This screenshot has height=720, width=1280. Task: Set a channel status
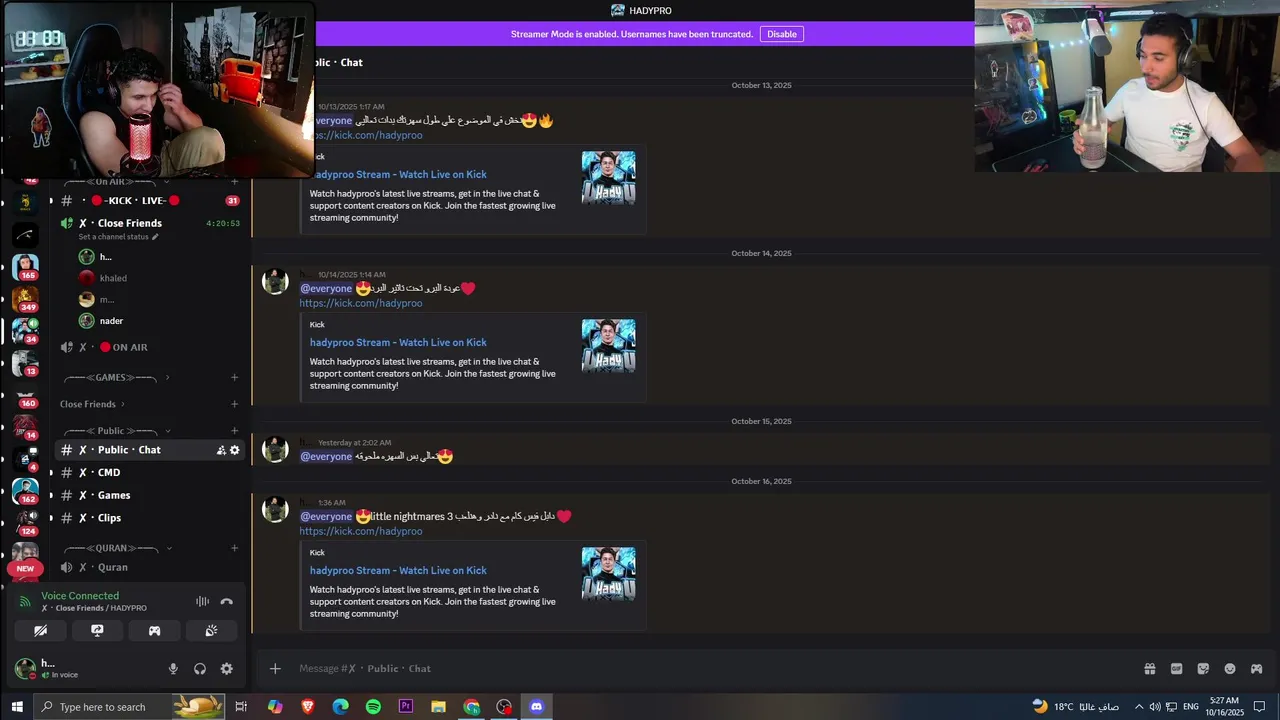coord(118,237)
